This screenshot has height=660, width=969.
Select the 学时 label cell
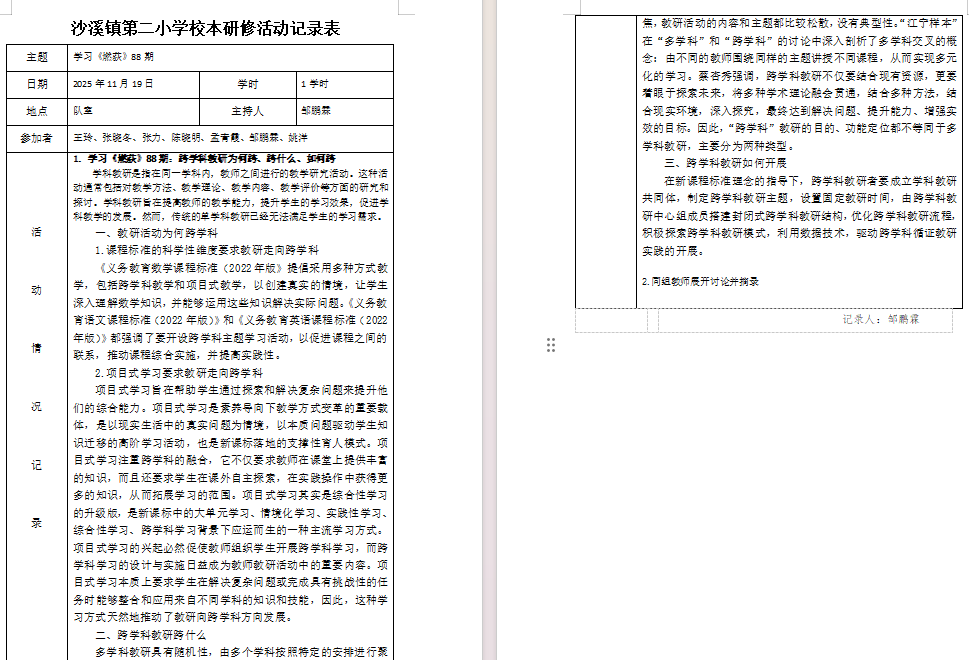pos(247,85)
